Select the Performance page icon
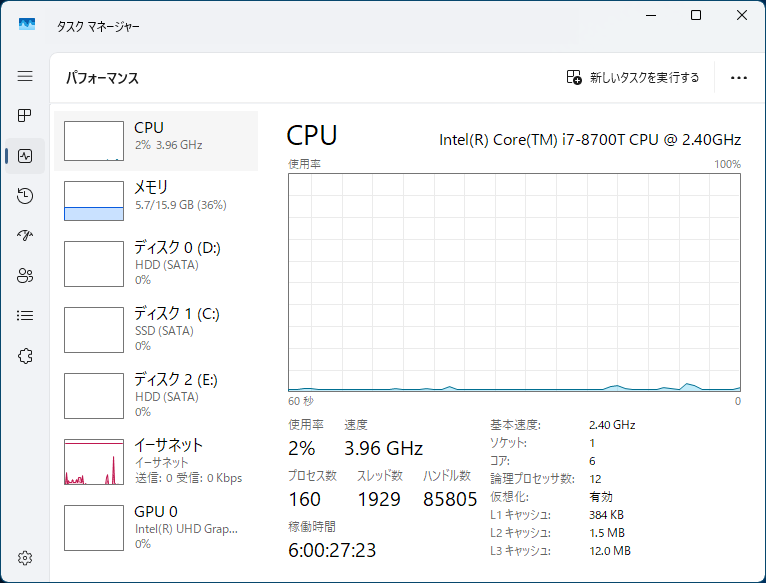Image resolution: width=766 pixels, height=583 pixels. click(x=25, y=156)
